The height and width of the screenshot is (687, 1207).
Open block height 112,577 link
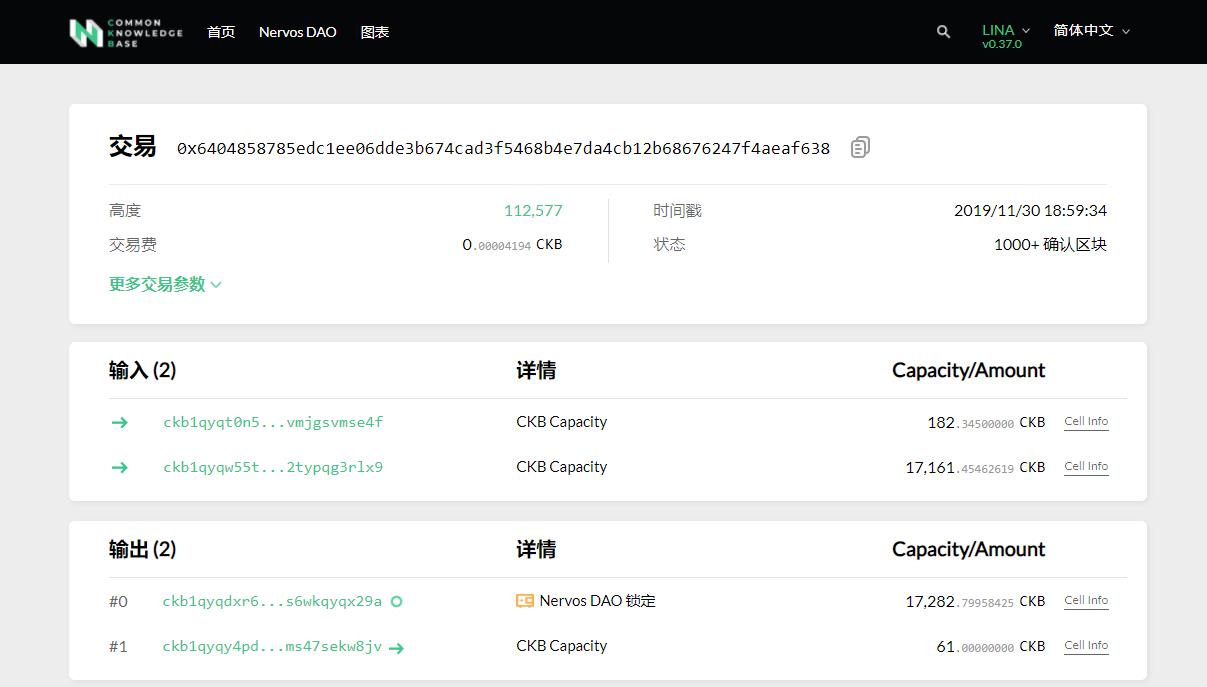click(x=533, y=211)
